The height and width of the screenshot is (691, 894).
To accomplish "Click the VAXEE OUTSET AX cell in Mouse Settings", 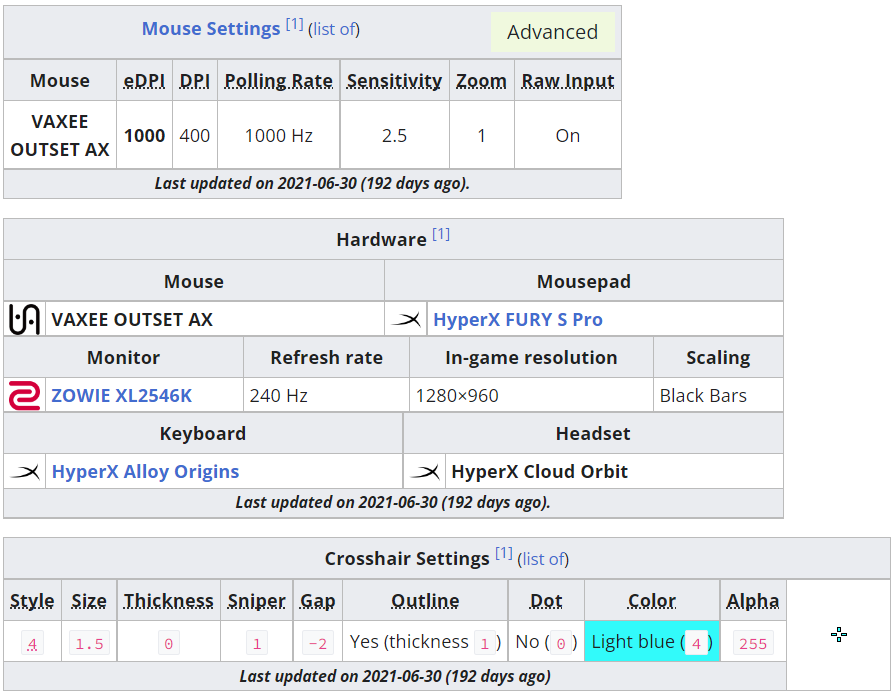I will [x=60, y=136].
